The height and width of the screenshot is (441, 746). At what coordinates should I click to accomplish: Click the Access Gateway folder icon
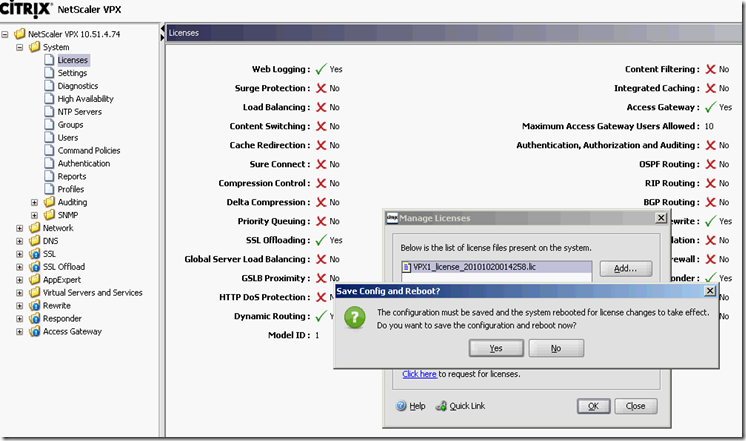(34, 331)
